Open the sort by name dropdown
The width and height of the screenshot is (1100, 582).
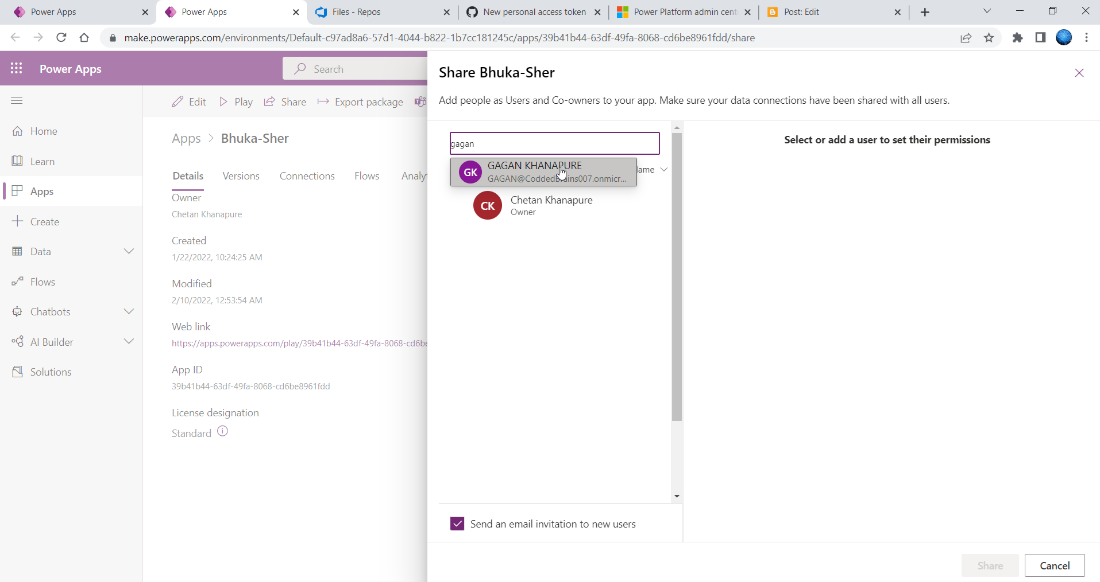click(x=652, y=170)
